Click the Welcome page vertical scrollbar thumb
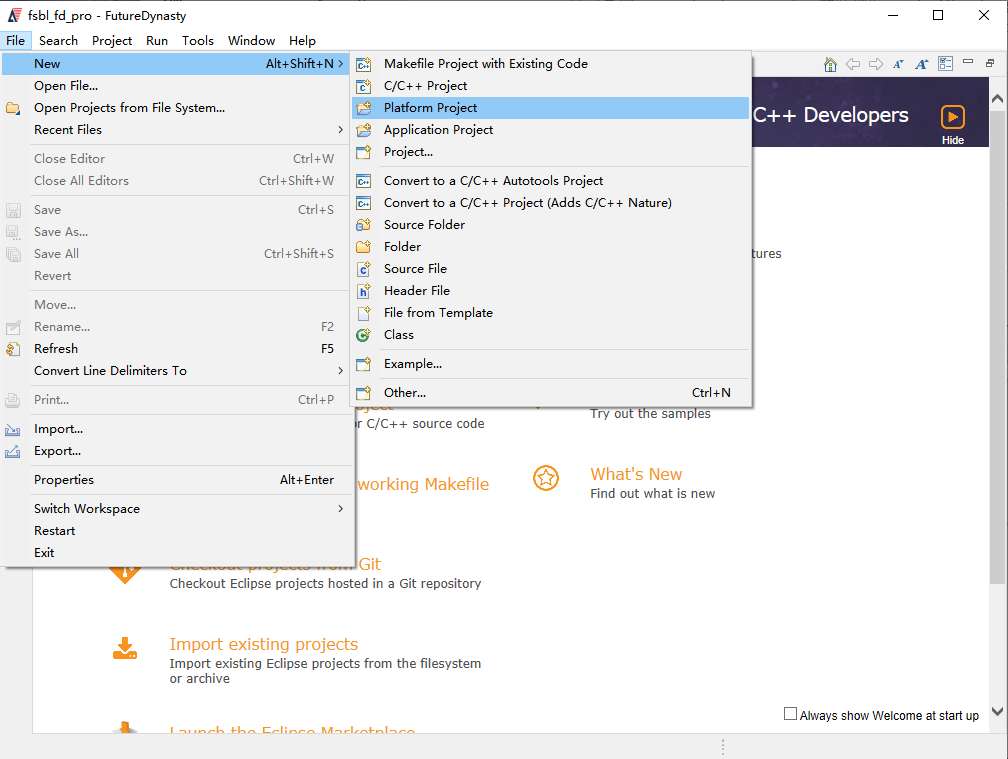The width and height of the screenshot is (1008, 759). tap(997, 347)
